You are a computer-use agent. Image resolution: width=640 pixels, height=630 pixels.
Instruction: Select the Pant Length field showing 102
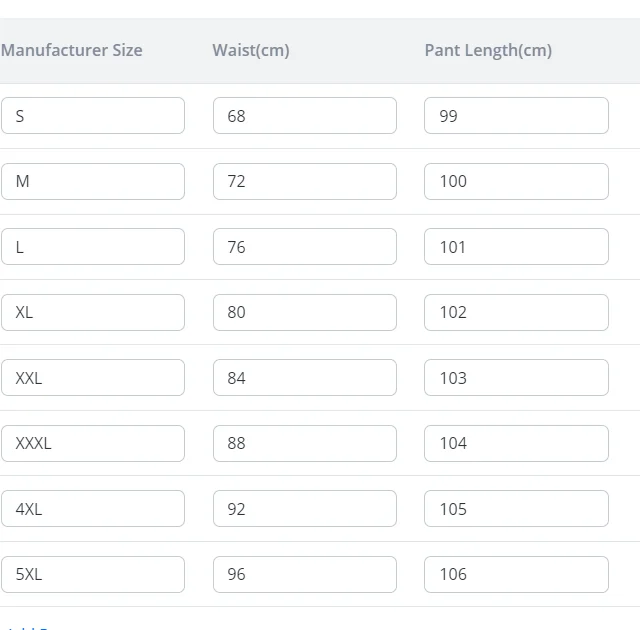point(516,312)
